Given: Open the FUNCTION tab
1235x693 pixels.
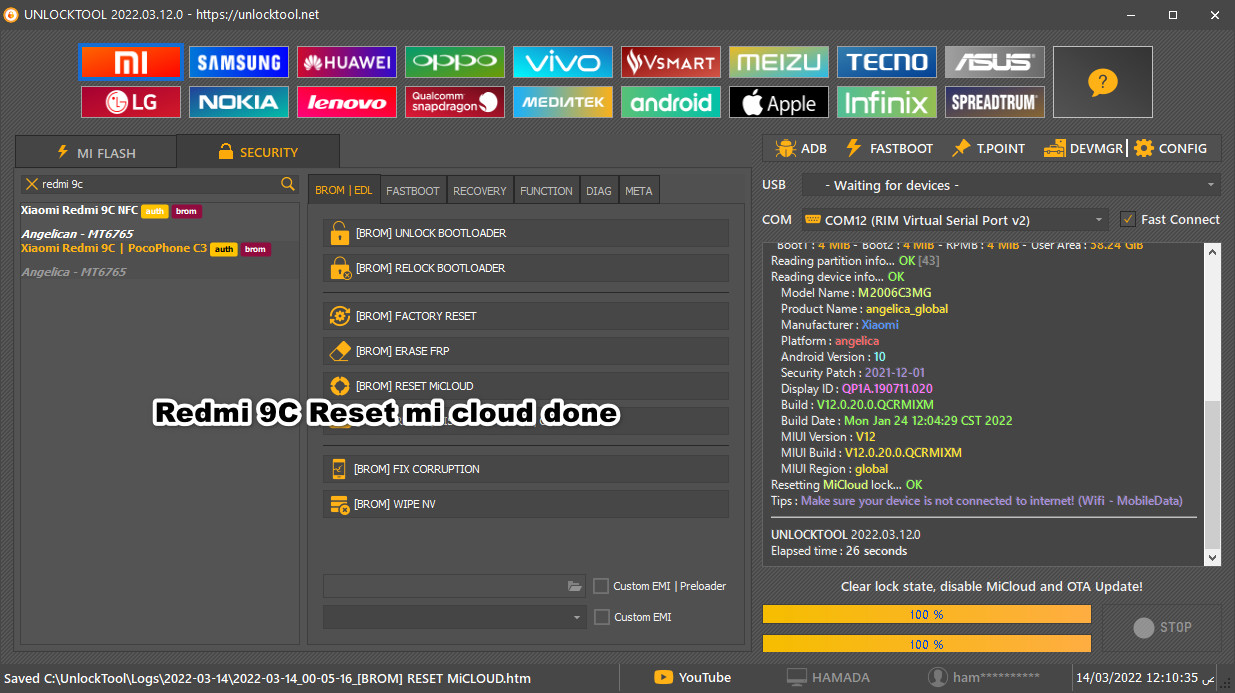Looking at the screenshot, I should pyautogui.click(x=547, y=190).
